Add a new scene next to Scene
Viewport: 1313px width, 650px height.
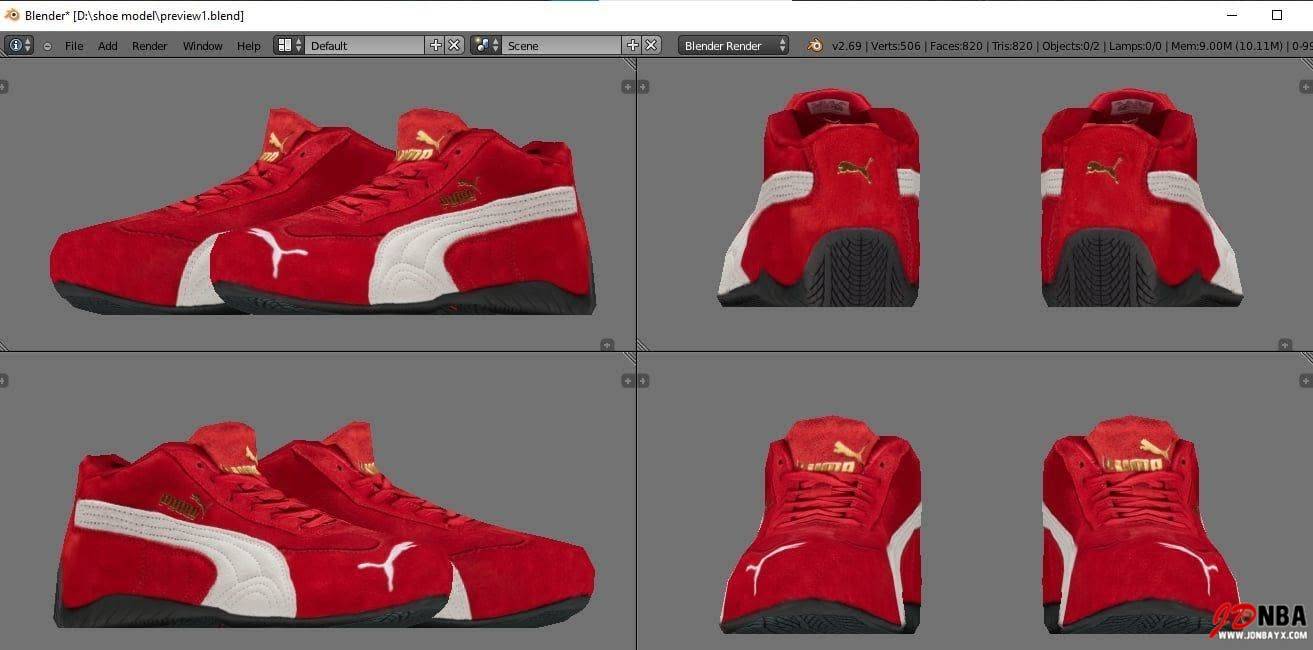[x=632, y=45]
